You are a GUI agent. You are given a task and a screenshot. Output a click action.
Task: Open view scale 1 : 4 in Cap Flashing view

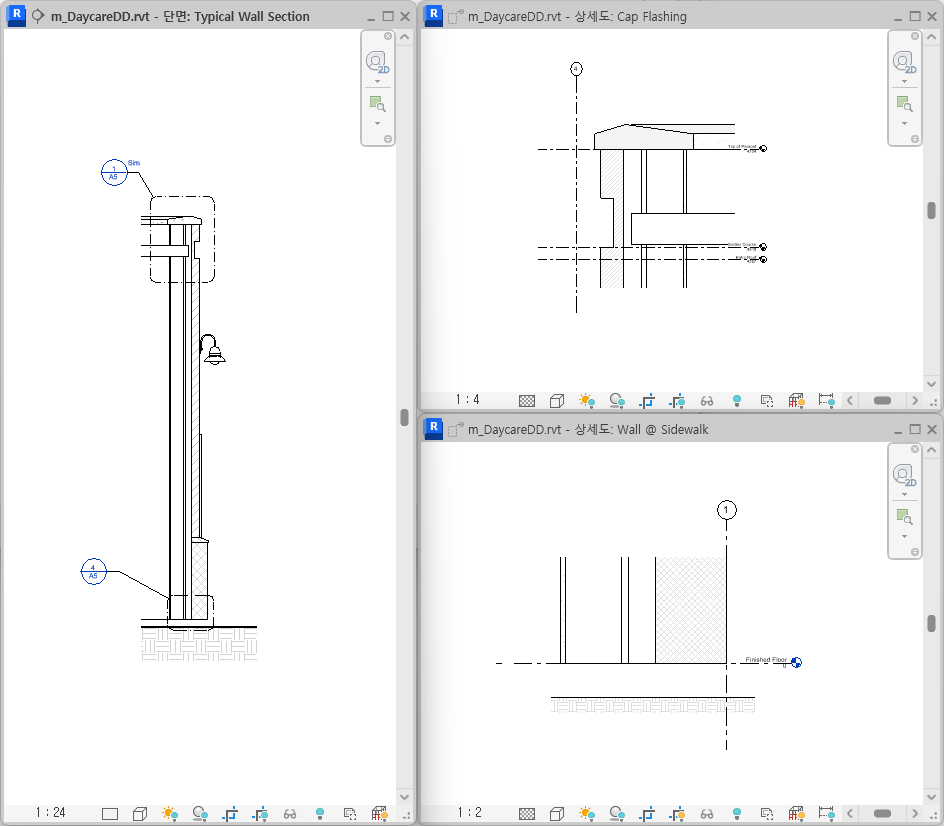467,400
